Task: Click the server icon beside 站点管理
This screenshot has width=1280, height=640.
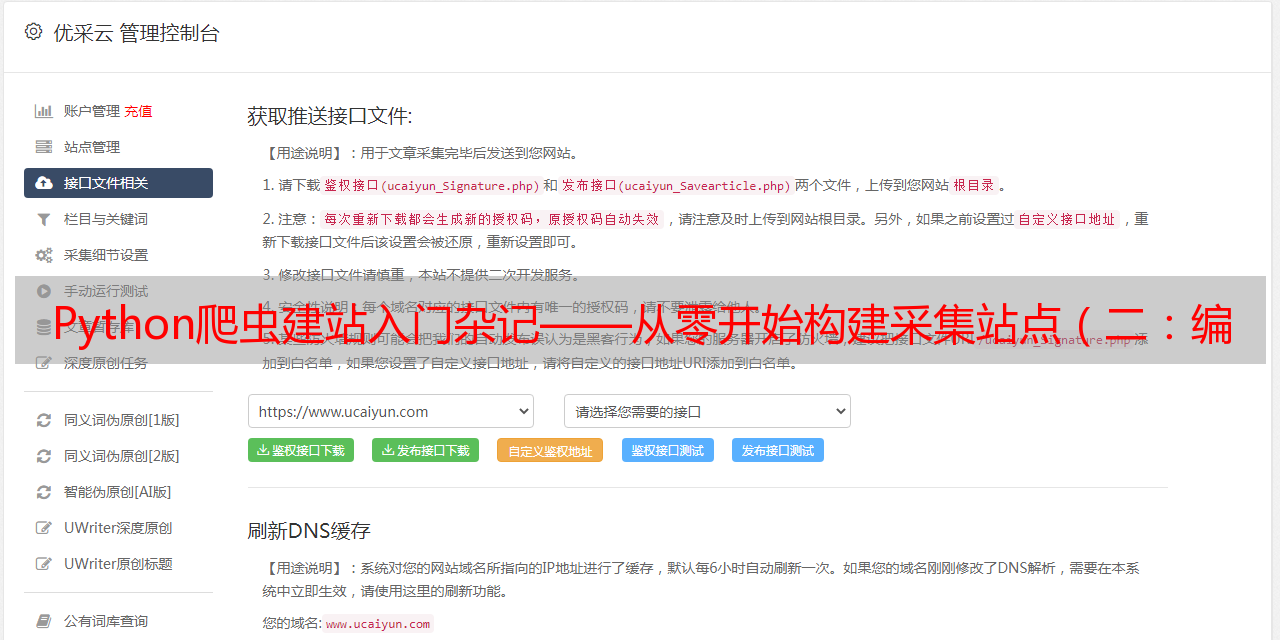Action: pos(44,147)
